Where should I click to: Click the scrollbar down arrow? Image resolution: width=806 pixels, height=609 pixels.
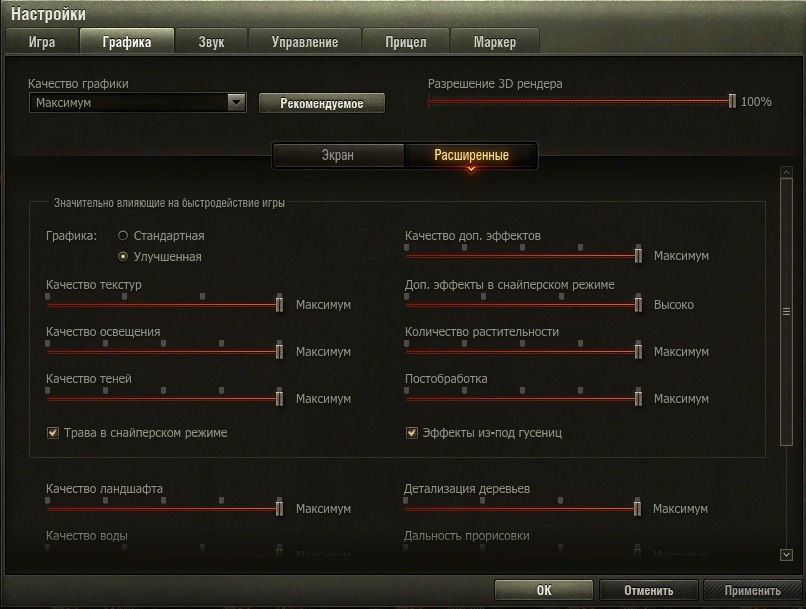(x=786, y=555)
